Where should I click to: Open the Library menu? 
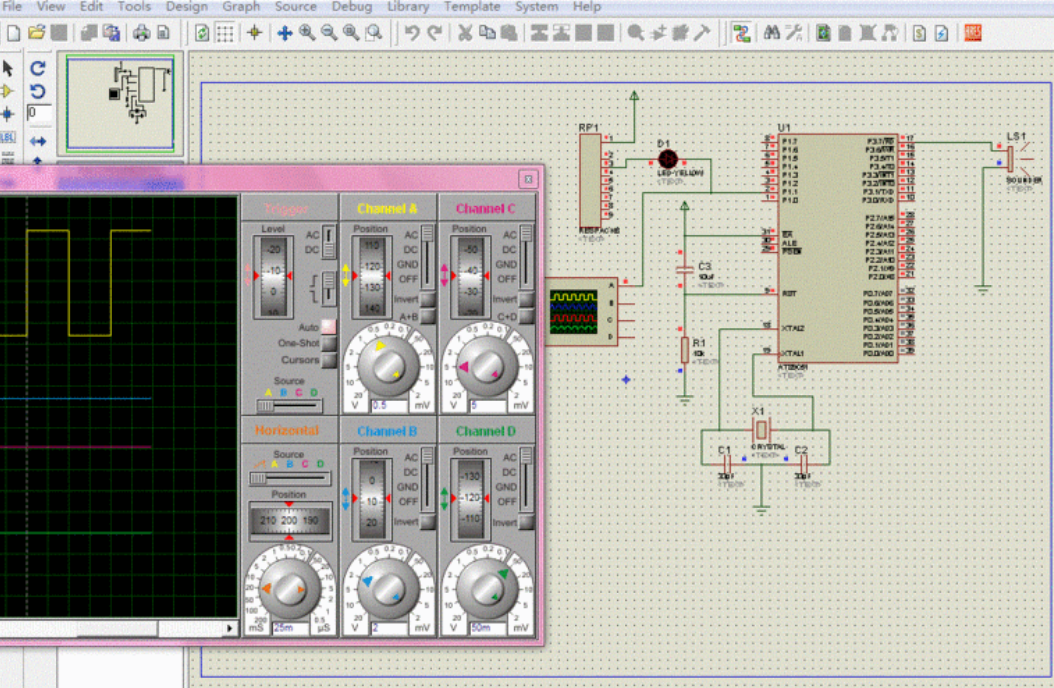tap(407, 6)
